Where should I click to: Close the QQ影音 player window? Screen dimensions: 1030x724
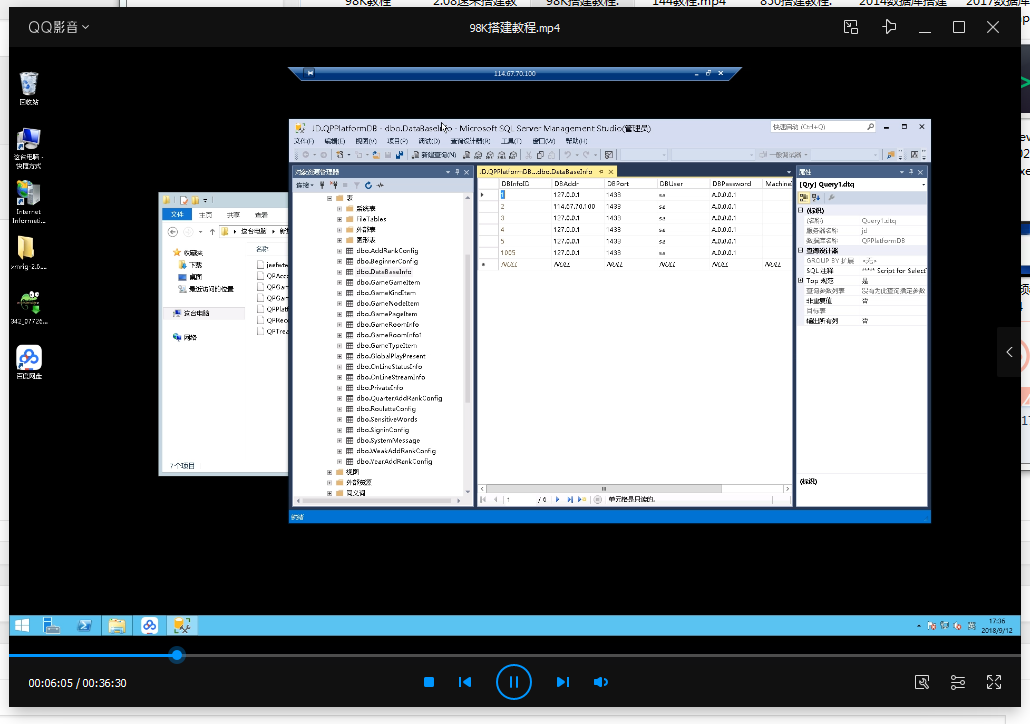(993, 27)
